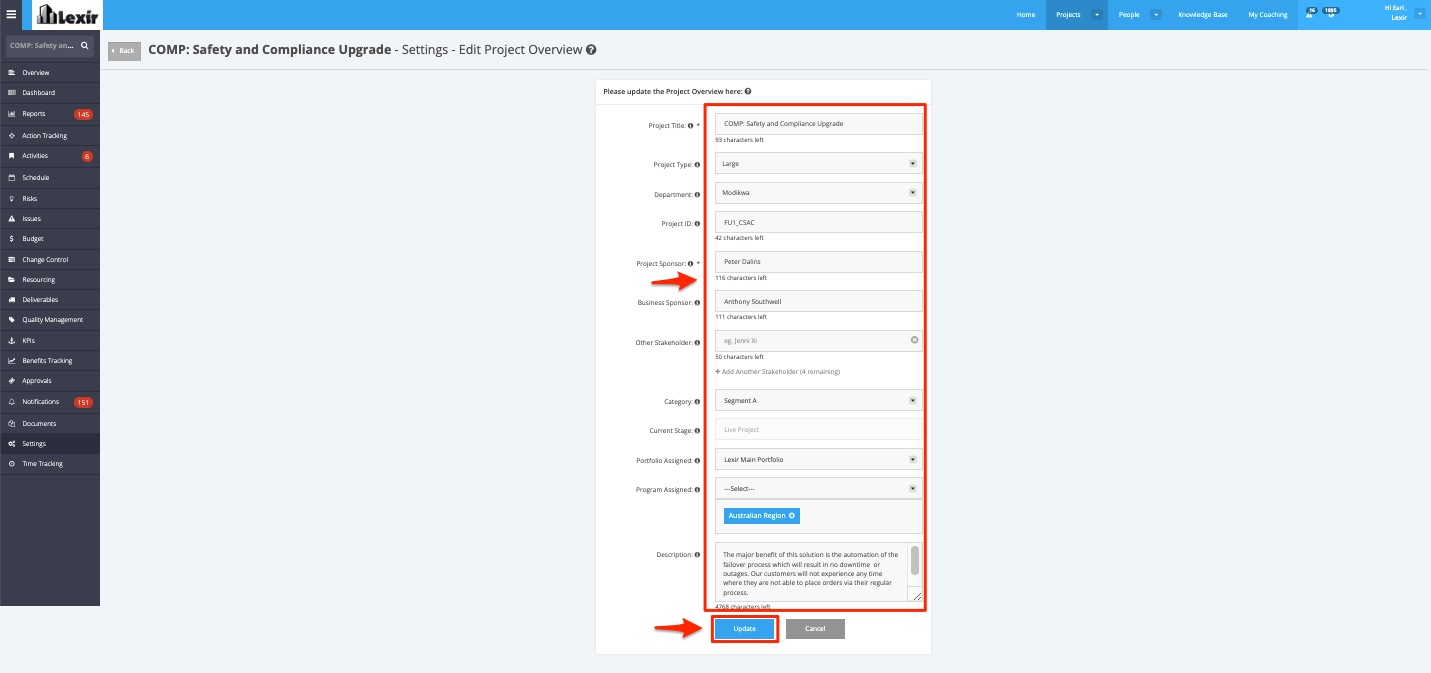Click the Activities 6 badge
Image resolution: width=1431 pixels, height=673 pixels.
tap(87, 157)
